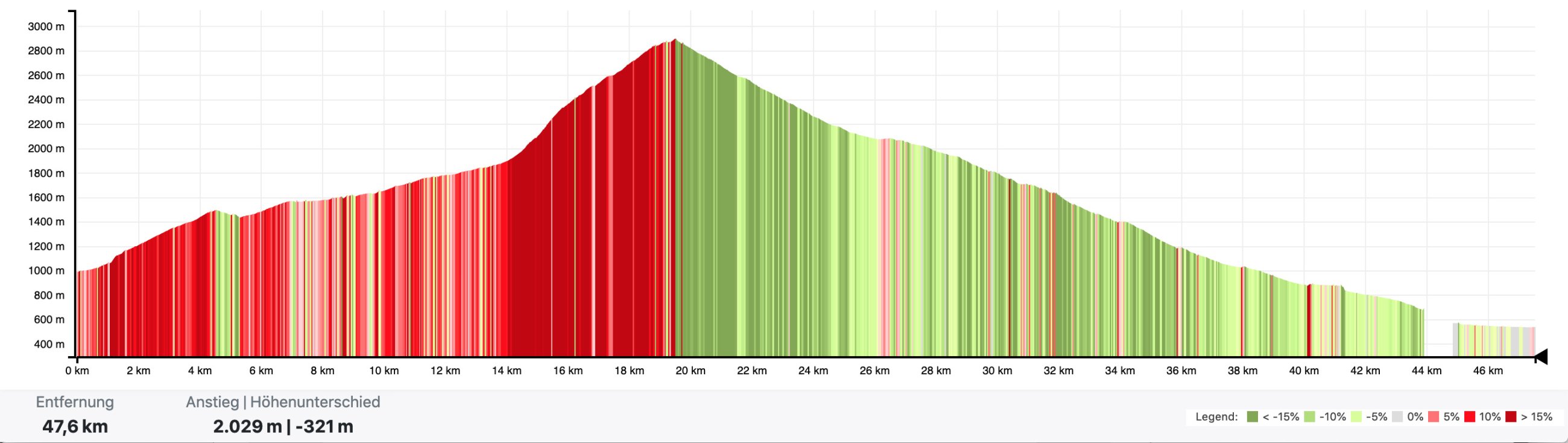The image size is (1568, 443).
Task: Select the pink 5% legend swatch
Action: point(1434,417)
